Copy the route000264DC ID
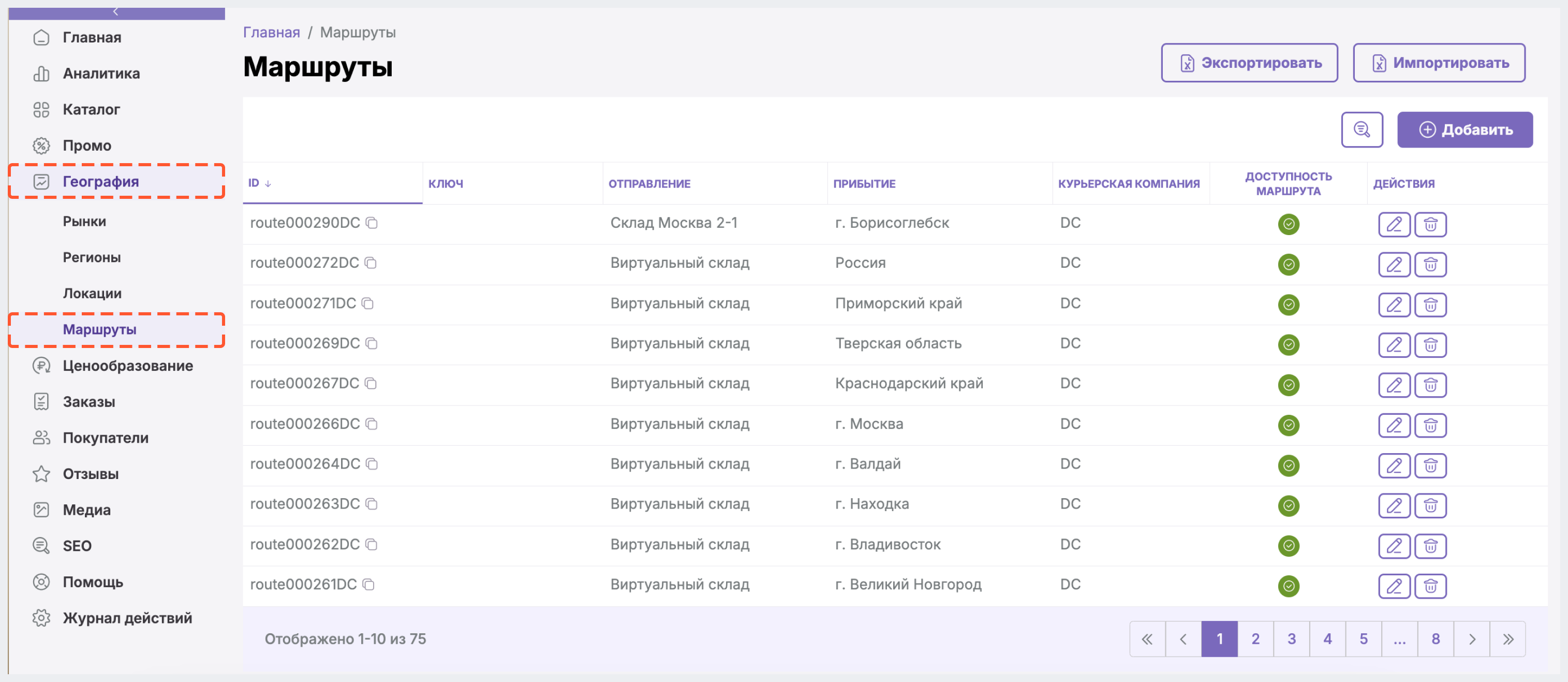1568x682 pixels. pyautogui.click(x=372, y=464)
